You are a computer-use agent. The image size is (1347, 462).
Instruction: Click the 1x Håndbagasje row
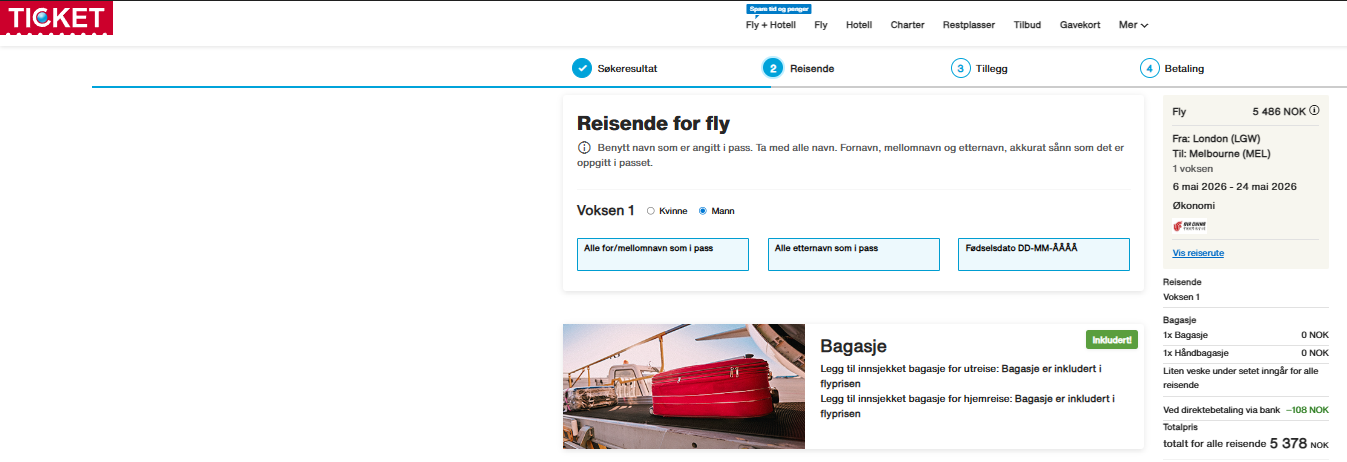pyautogui.click(x=1246, y=353)
